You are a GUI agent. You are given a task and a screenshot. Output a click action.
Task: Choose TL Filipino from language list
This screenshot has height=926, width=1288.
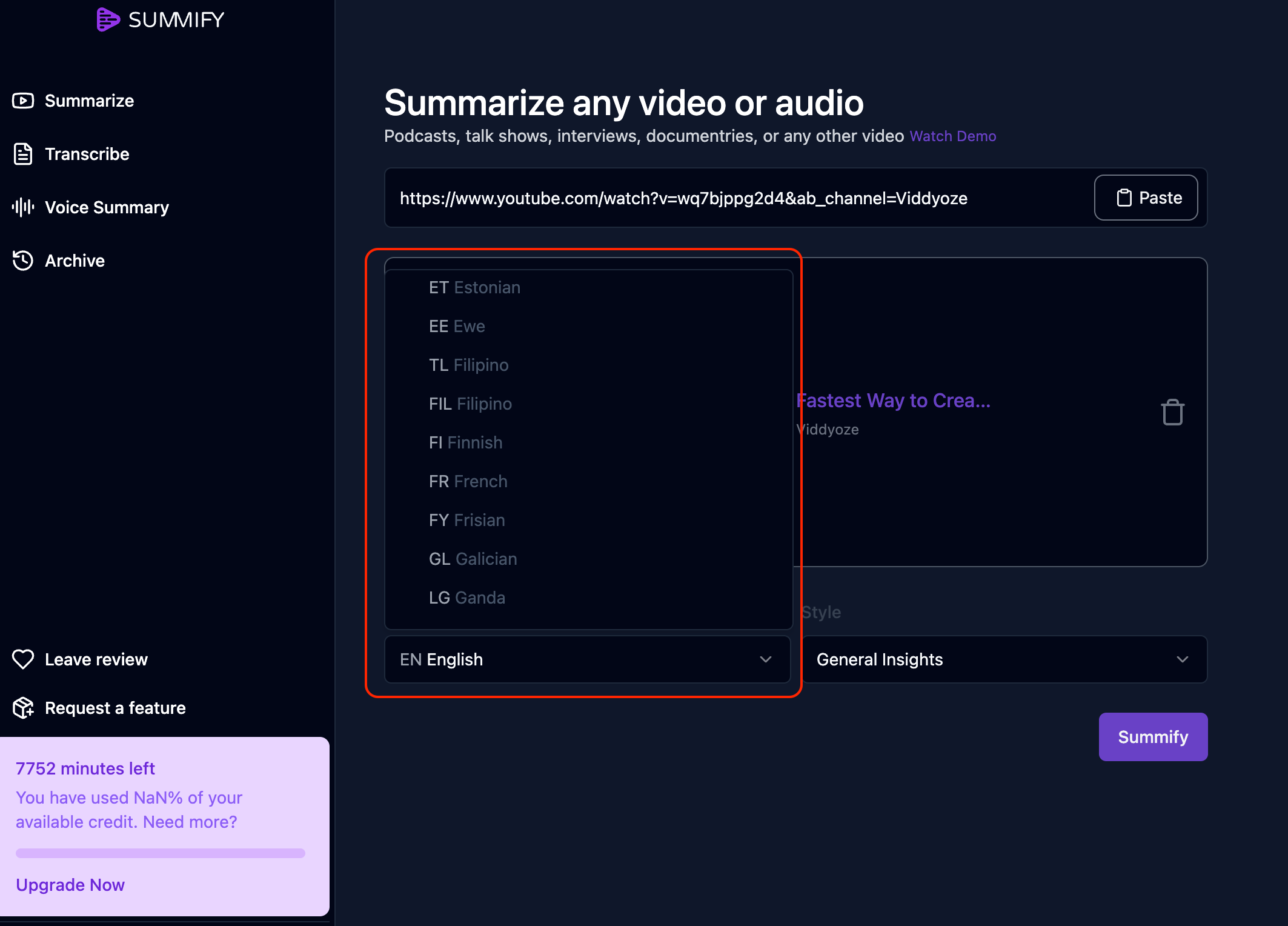click(x=588, y=365)
